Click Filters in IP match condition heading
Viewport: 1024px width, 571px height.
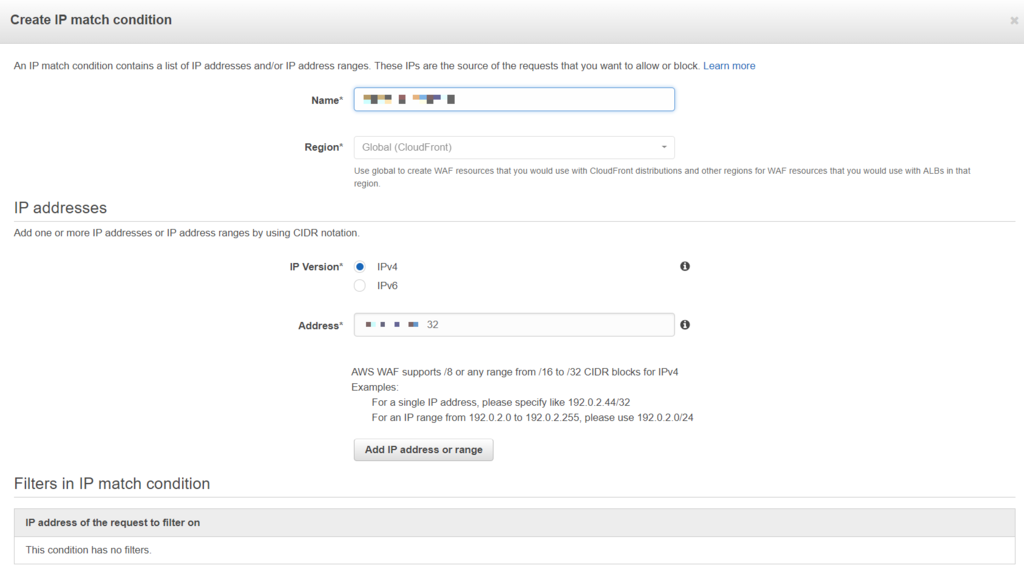(112, 484)
